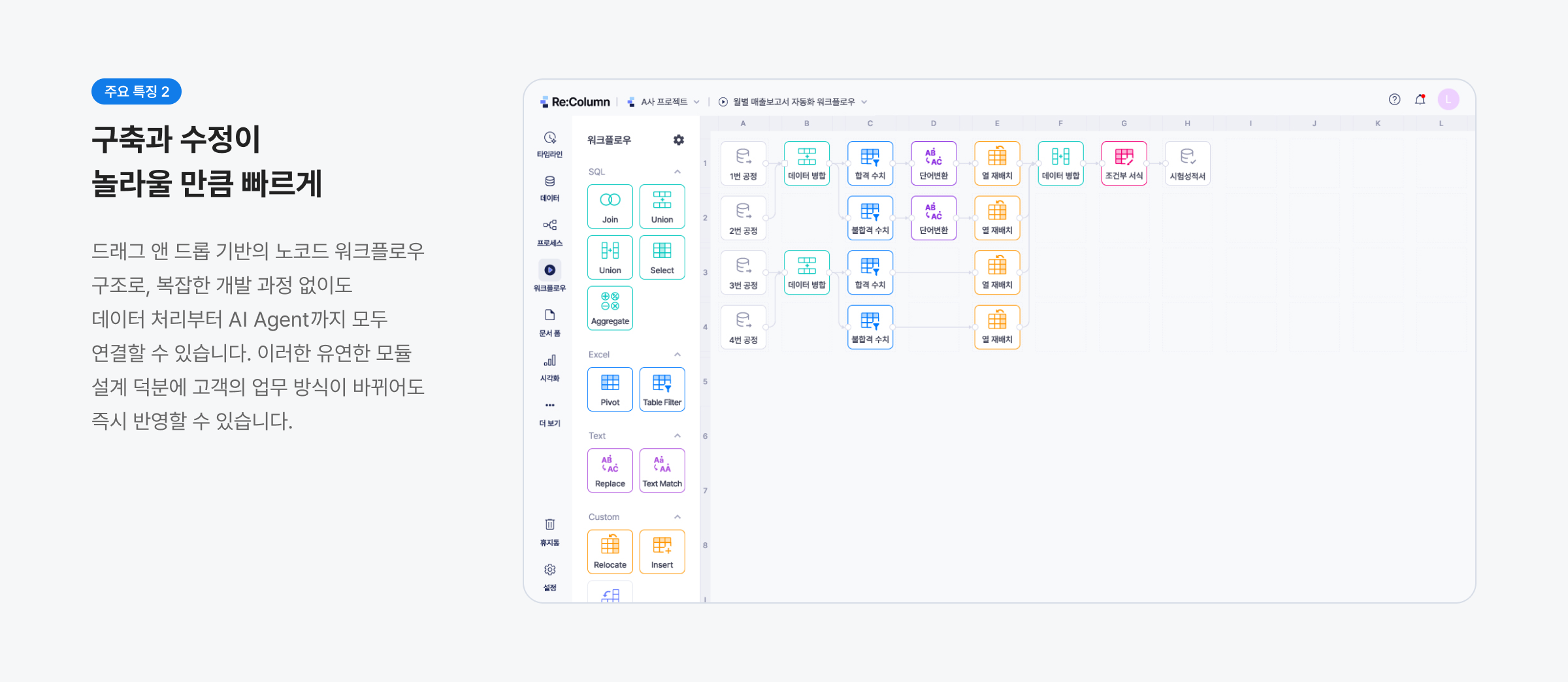Choose the Insert custom node
The width and height of the screenshot is (1568, 682).
[662, 551]
